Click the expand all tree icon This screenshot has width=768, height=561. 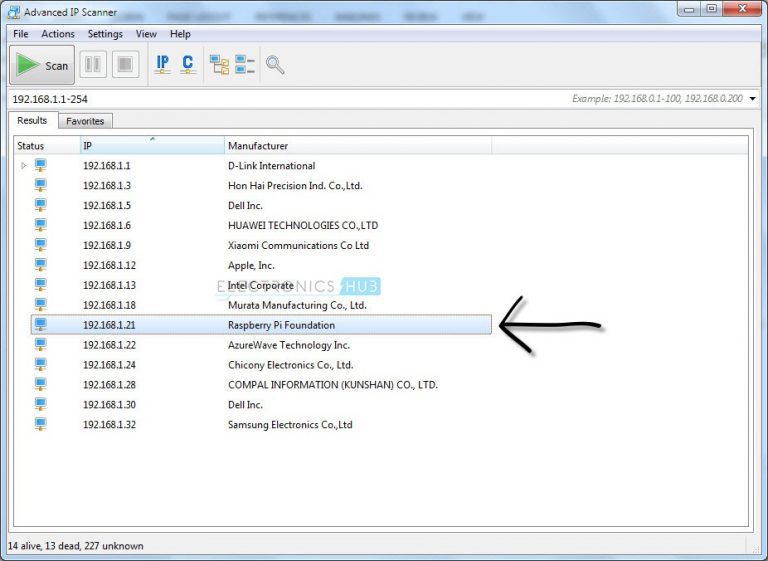[219, 65]
